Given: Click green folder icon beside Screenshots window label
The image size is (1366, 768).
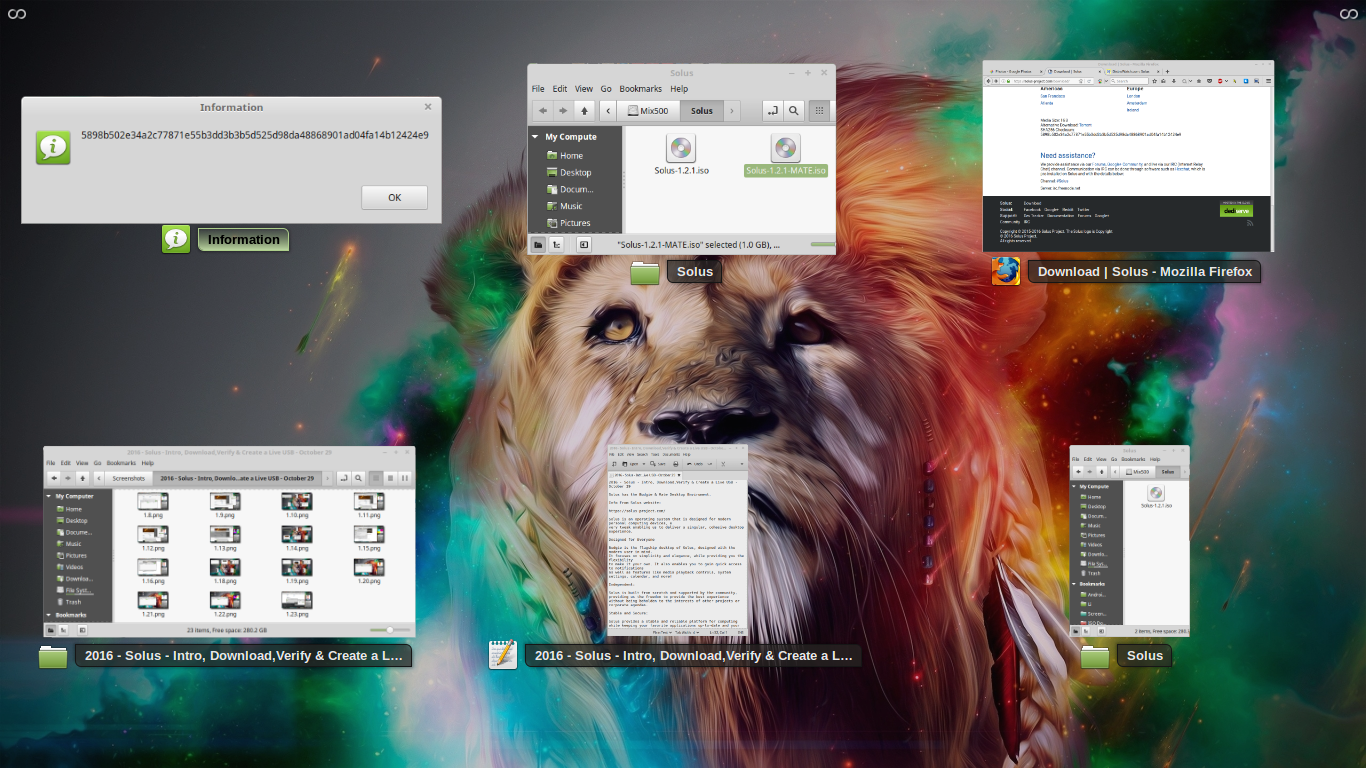Looking at the screenshot, I should [53, 656].
